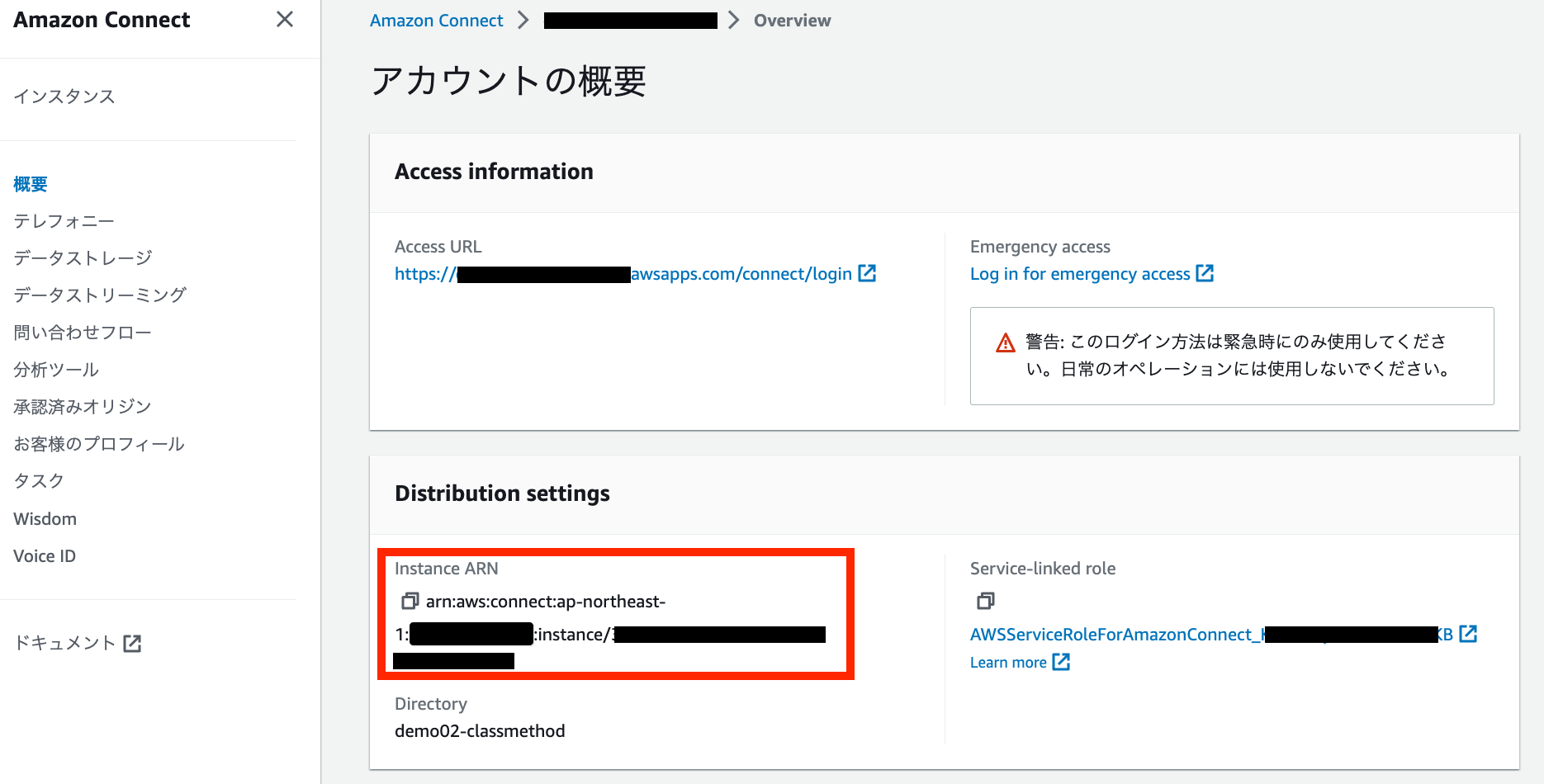Screen dimensions: 1544x784
Task: Open documentation via the ドキュメント external link icon
Action: pos(133,643)
